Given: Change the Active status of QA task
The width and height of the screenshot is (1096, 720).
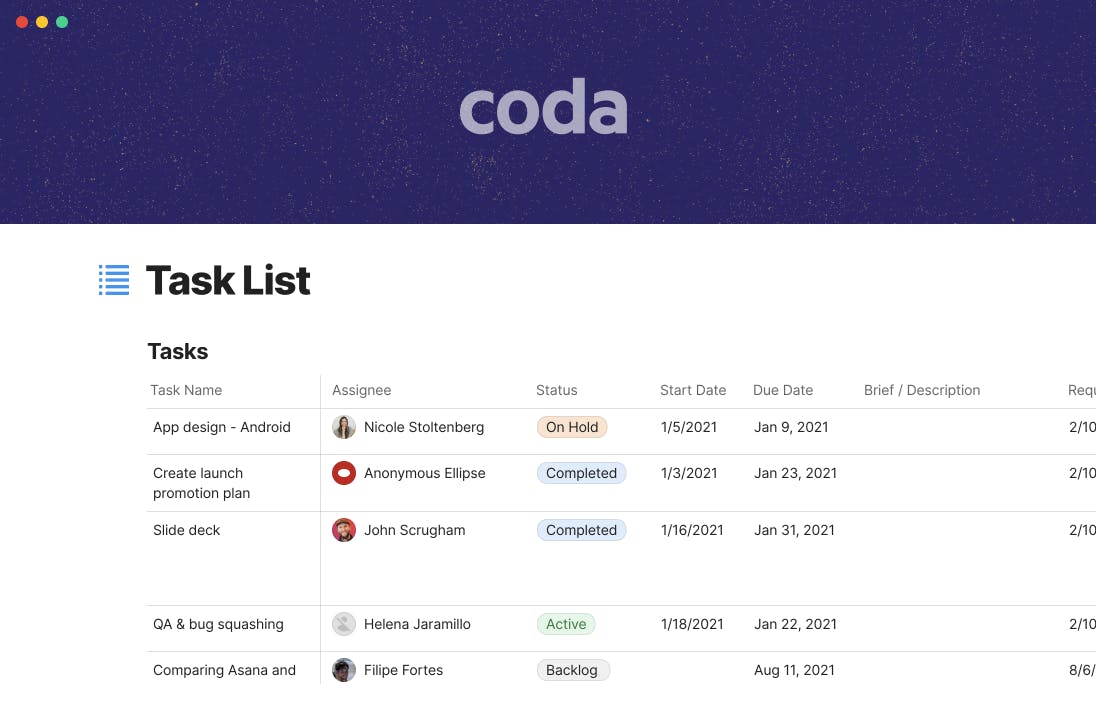Looking at the screenshot, I should click(x=566, y=624).
